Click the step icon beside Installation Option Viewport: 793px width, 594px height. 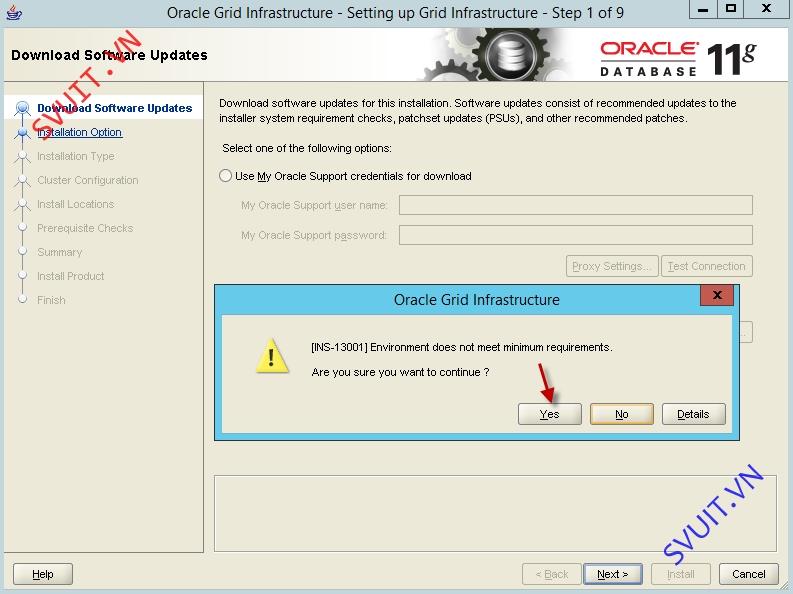(x=22, y=133)
